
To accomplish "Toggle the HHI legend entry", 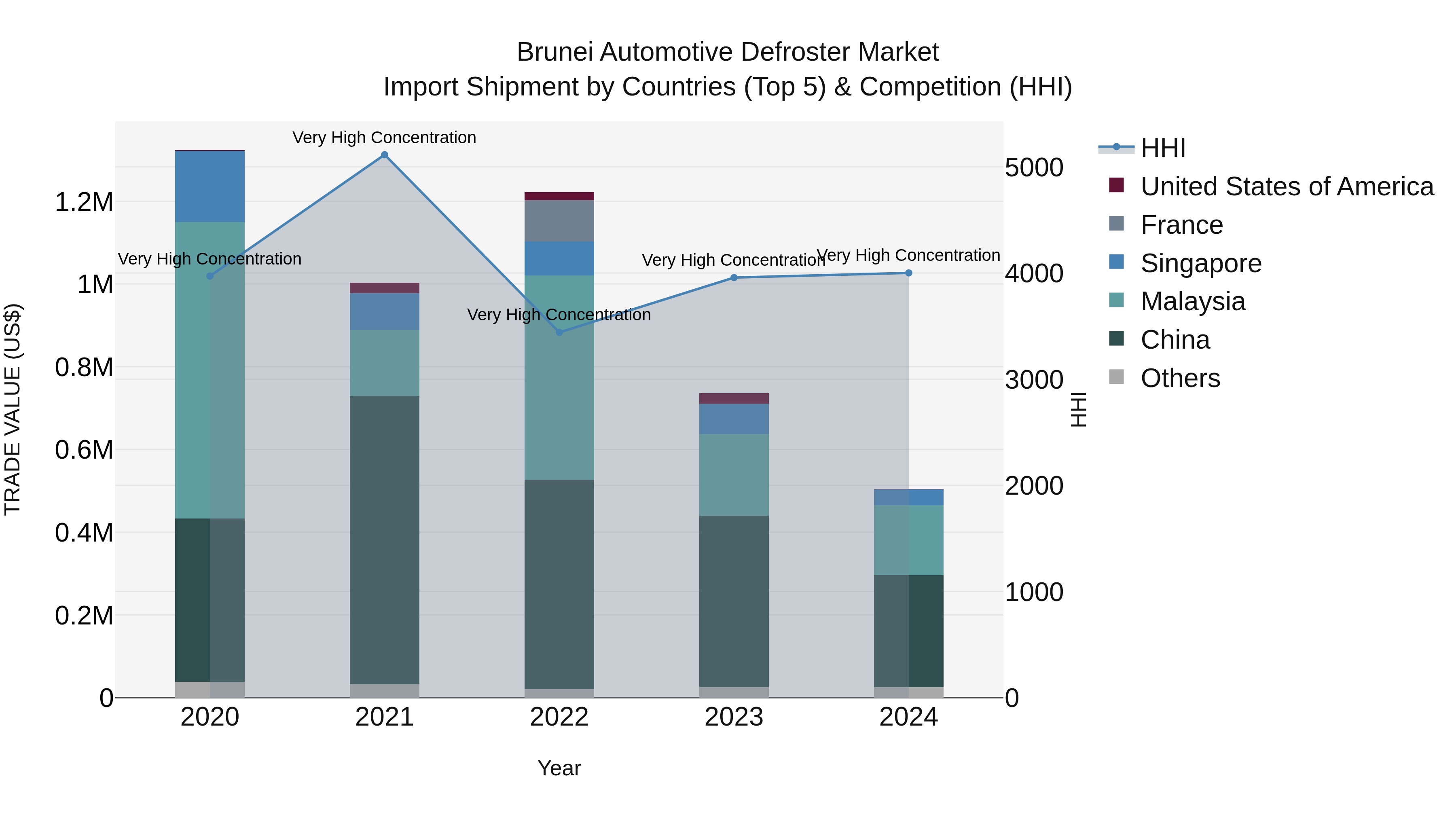I will pos(1142,148).
